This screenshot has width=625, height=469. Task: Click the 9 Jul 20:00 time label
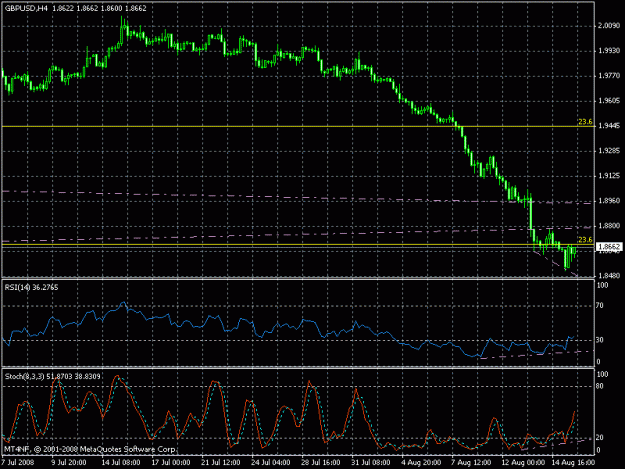click(69, 462)
